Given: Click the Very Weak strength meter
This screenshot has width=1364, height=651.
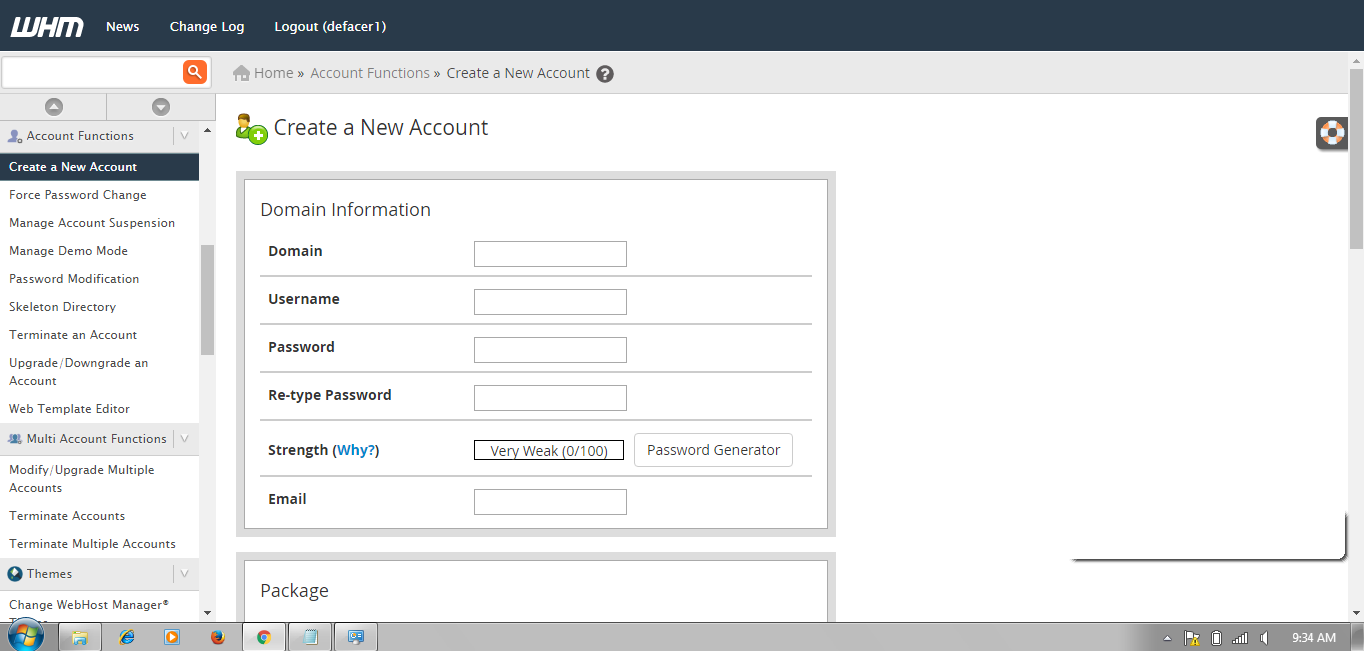Looking at the screenshot, I should (548, 450).
